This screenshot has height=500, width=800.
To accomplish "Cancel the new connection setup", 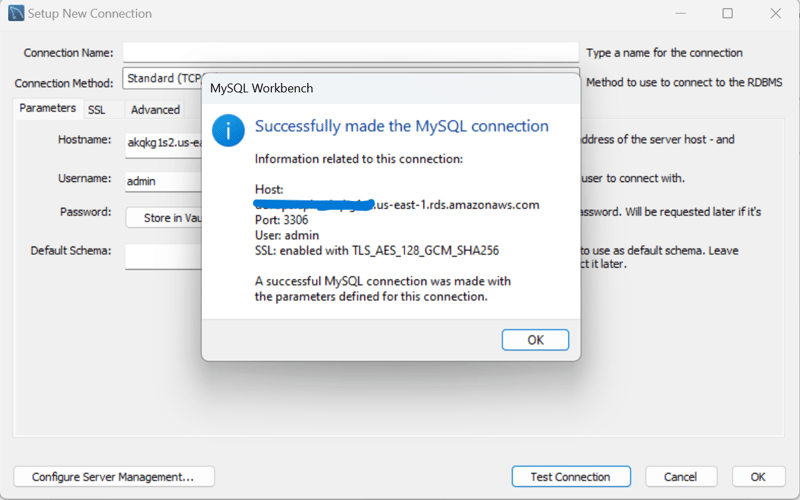I will click(x=681, y=477).
